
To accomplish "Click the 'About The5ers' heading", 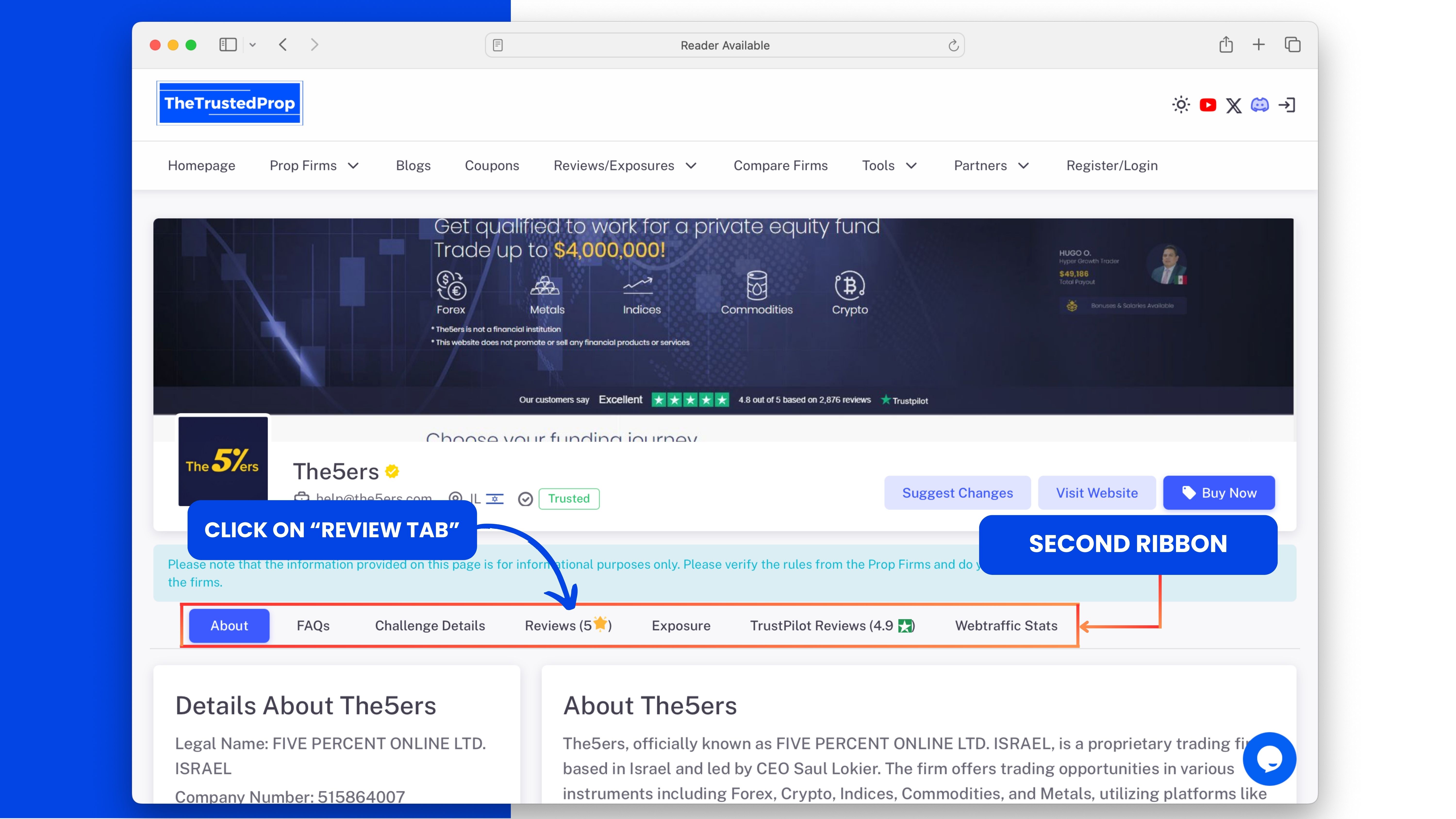I will click(650, 706).
